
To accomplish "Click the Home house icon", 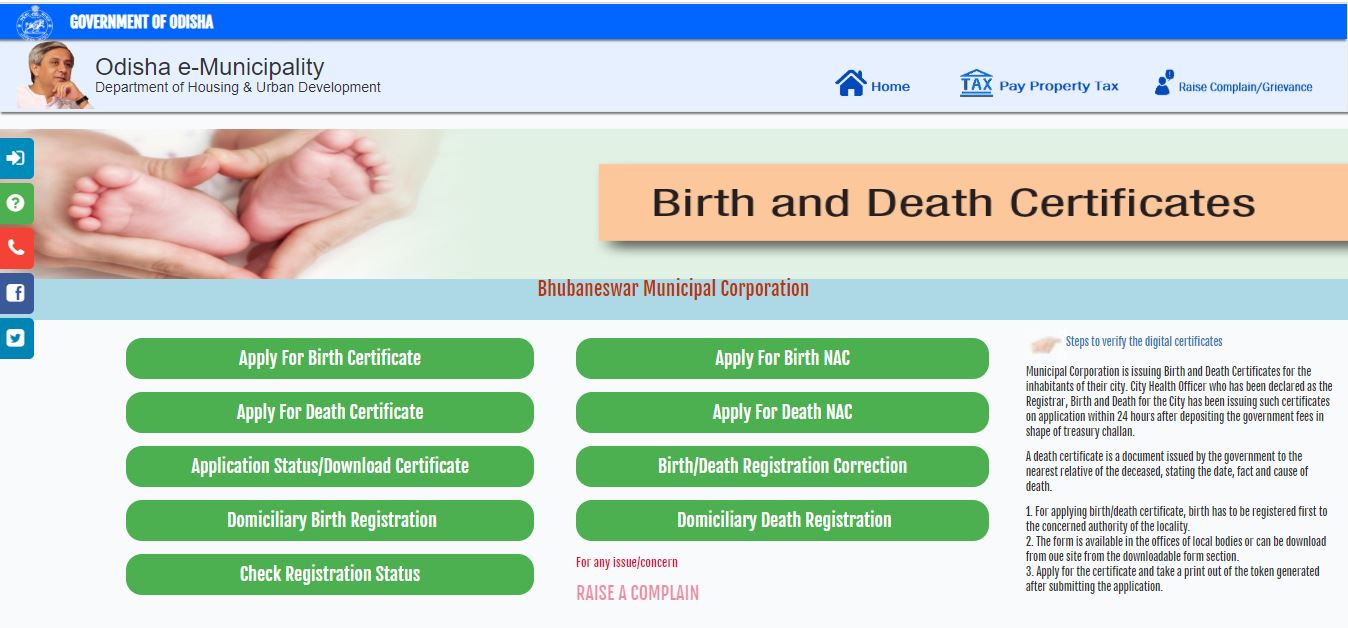I will [850, 84].
